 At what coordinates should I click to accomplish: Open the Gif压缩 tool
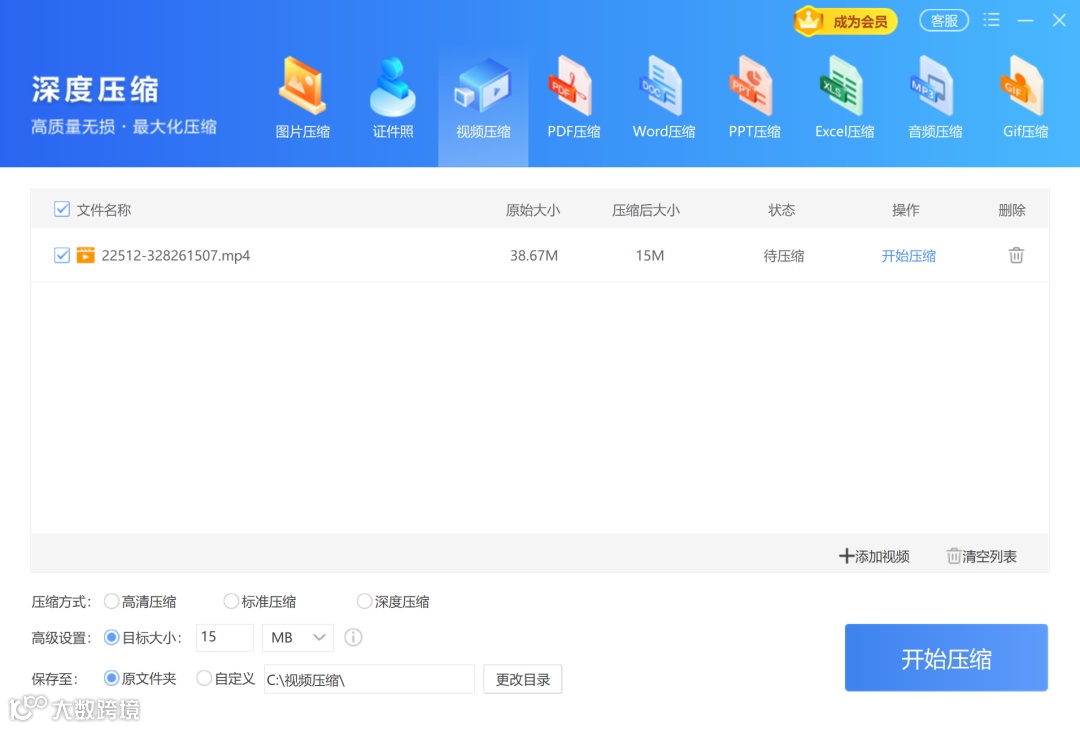(x=1025, y=98)
